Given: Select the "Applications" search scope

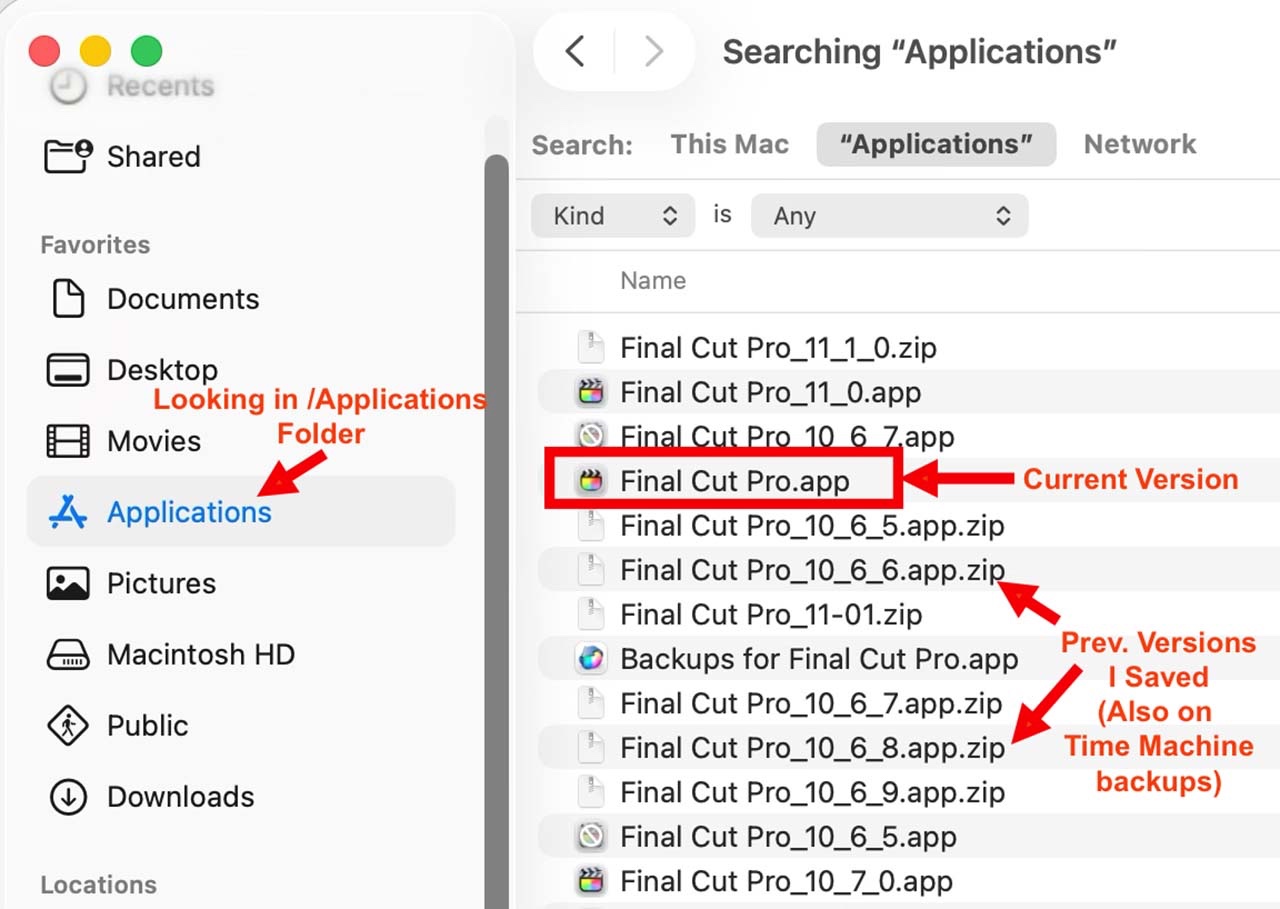Looking at the screenshot, I should pyautogui.click(x=936, y=145).
